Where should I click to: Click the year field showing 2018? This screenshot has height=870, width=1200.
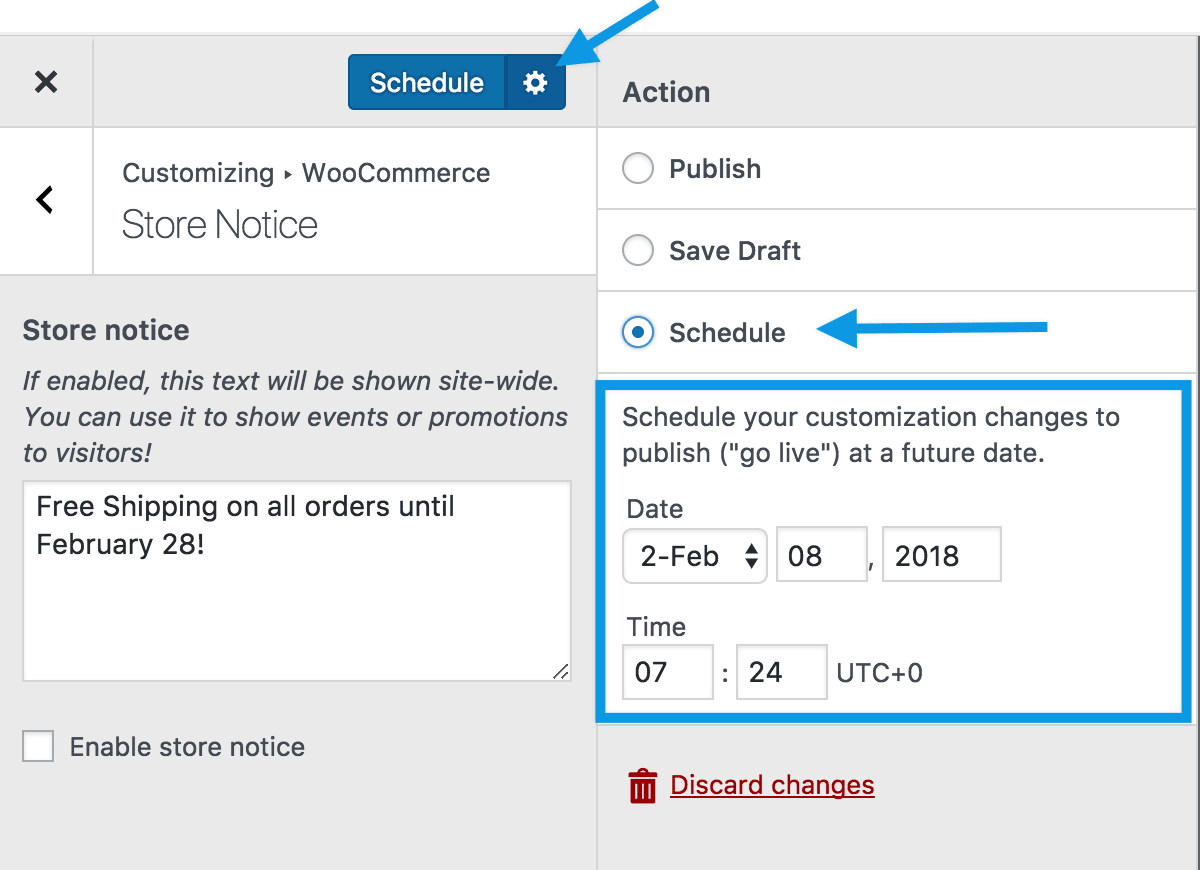[x=940, y=554]
